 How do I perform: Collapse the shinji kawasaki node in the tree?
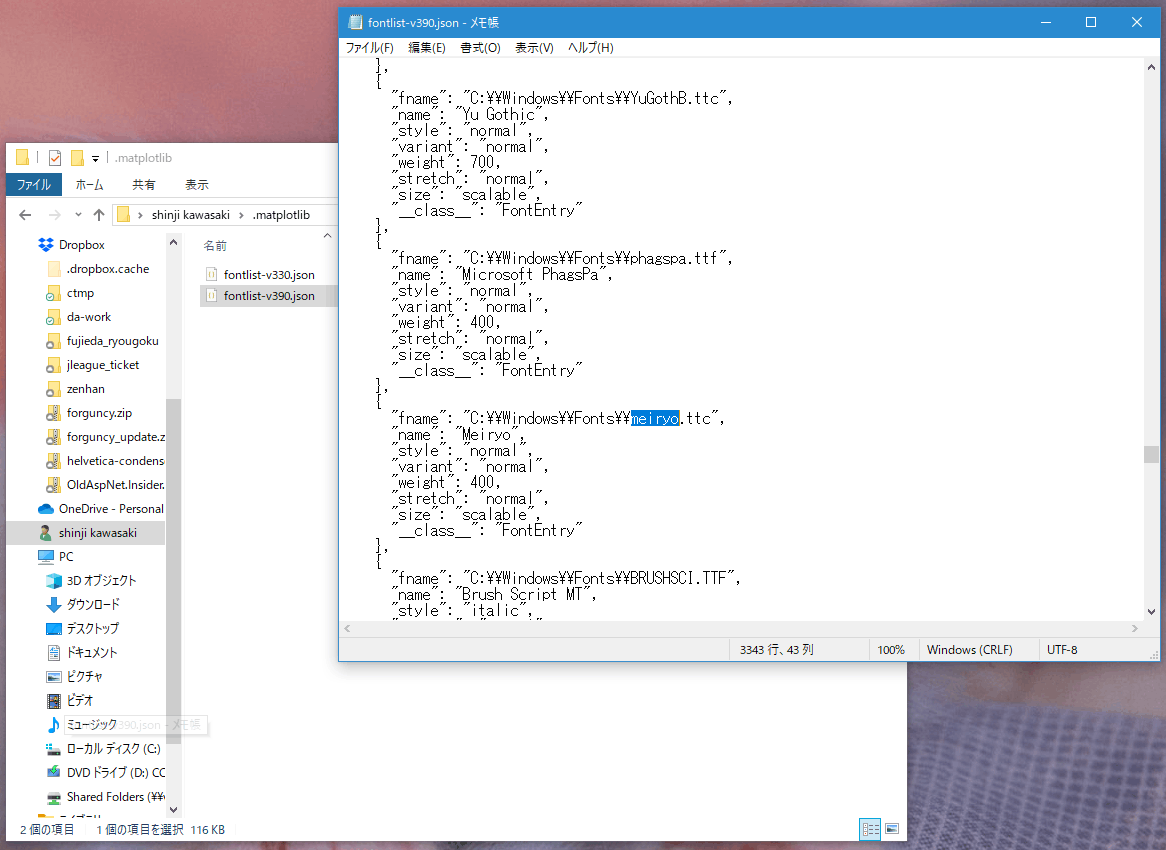(30, 533)
